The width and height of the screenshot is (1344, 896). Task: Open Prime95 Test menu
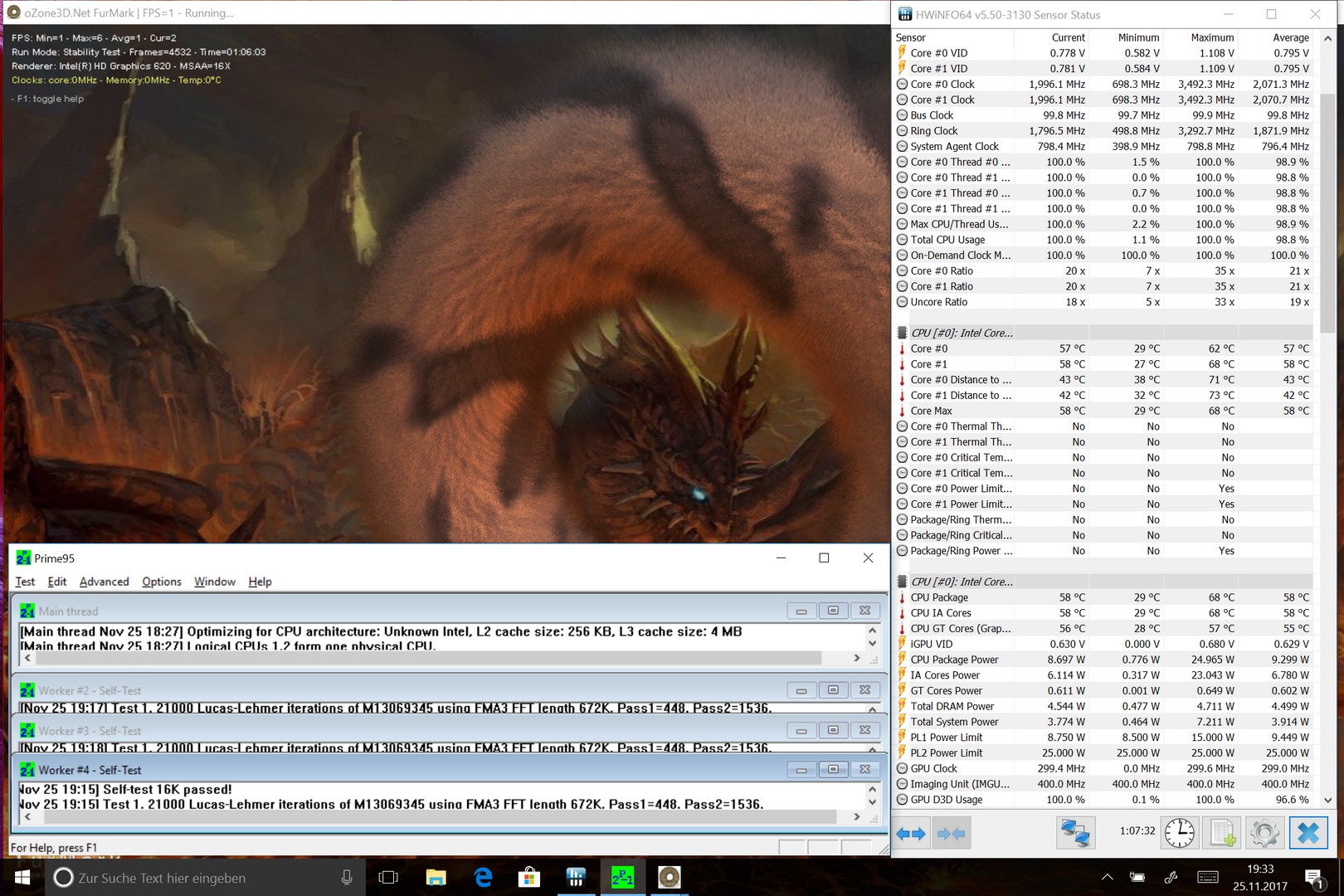click(x=25, y=582)
